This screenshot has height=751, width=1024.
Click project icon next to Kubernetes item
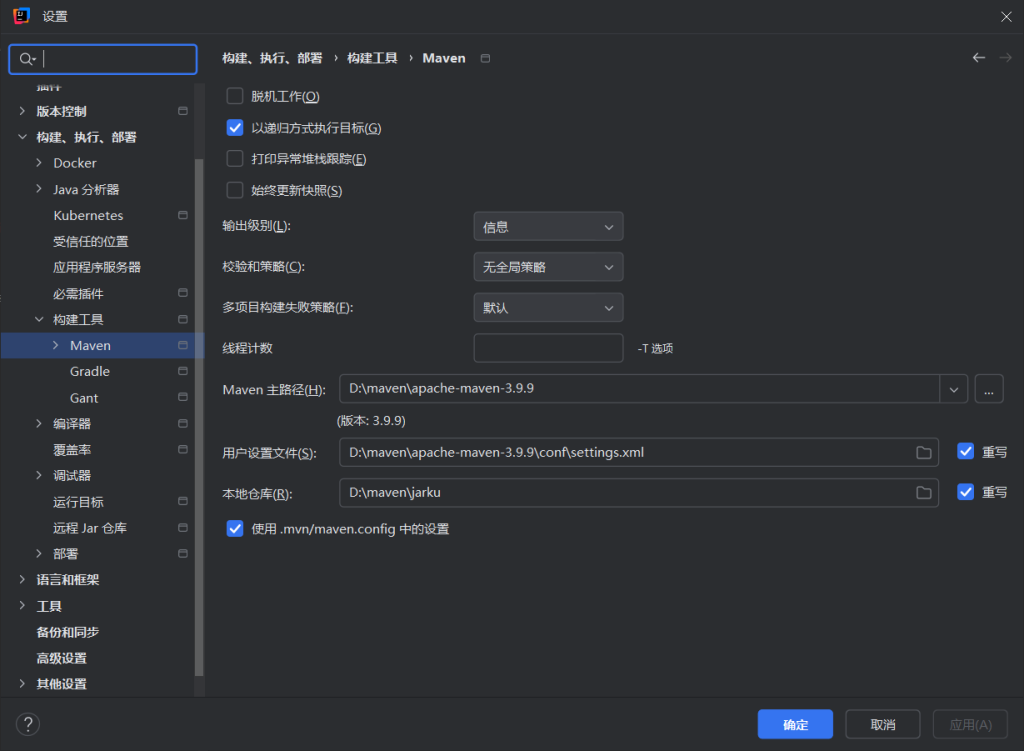click(183, 215)
